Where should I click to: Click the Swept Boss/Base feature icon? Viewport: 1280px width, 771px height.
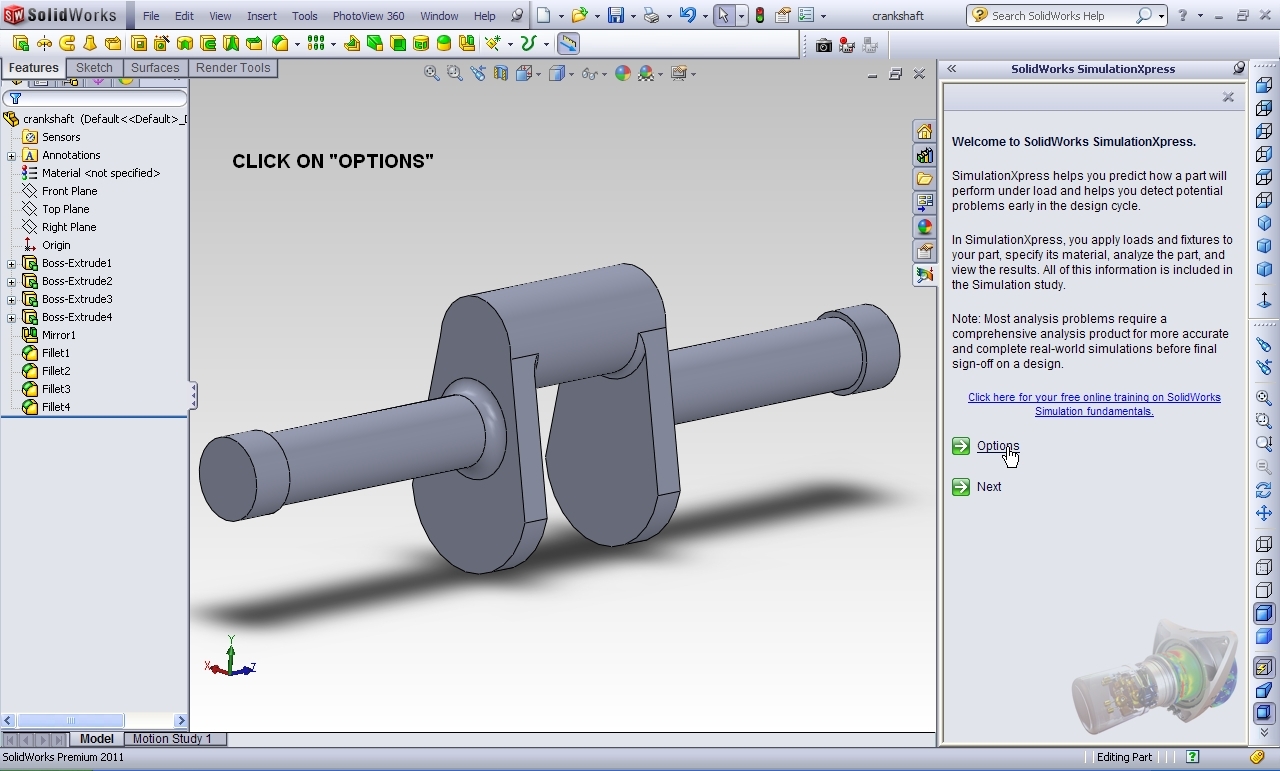point(67,43)
